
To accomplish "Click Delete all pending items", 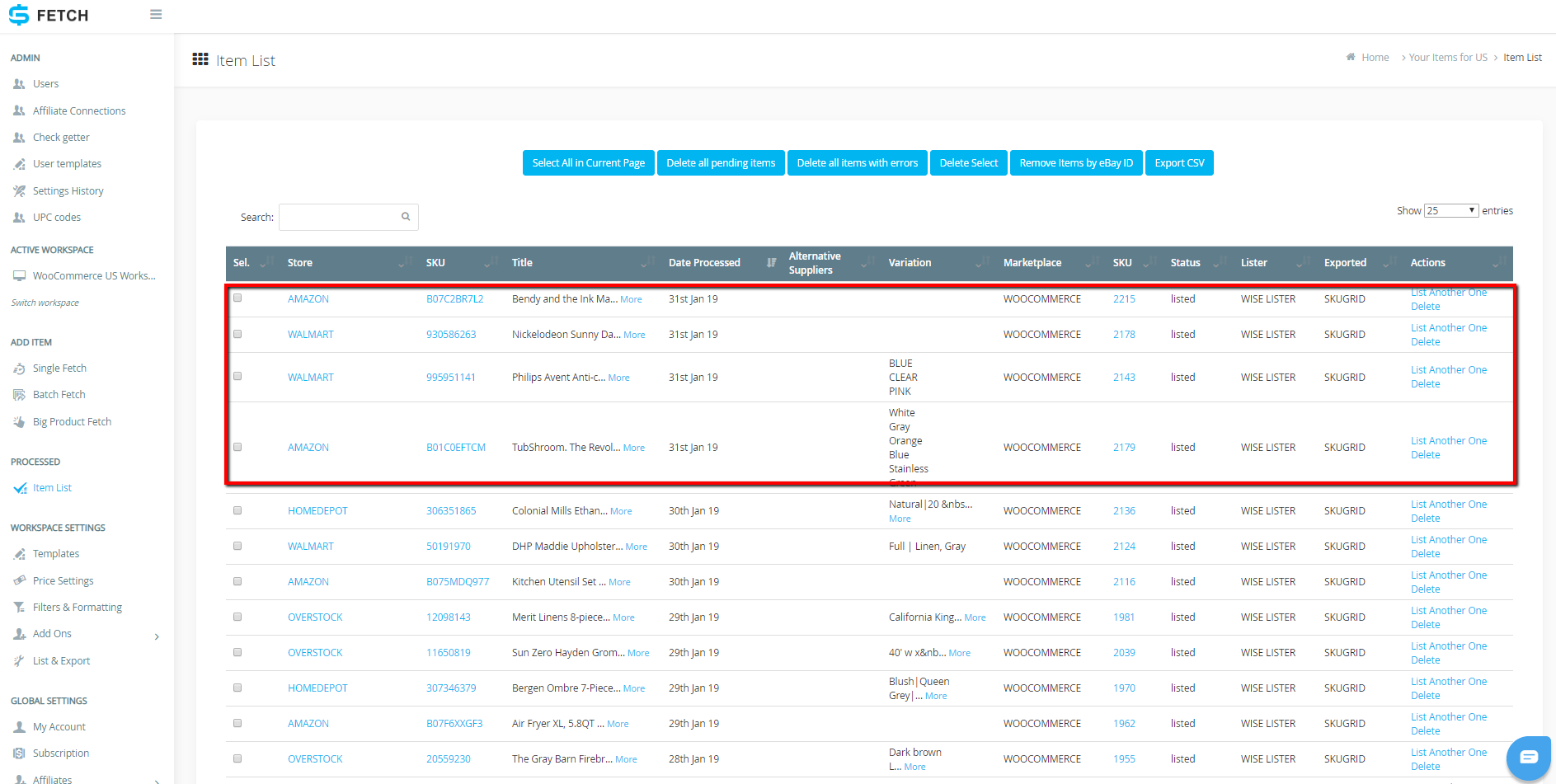I will click(721, 163).
